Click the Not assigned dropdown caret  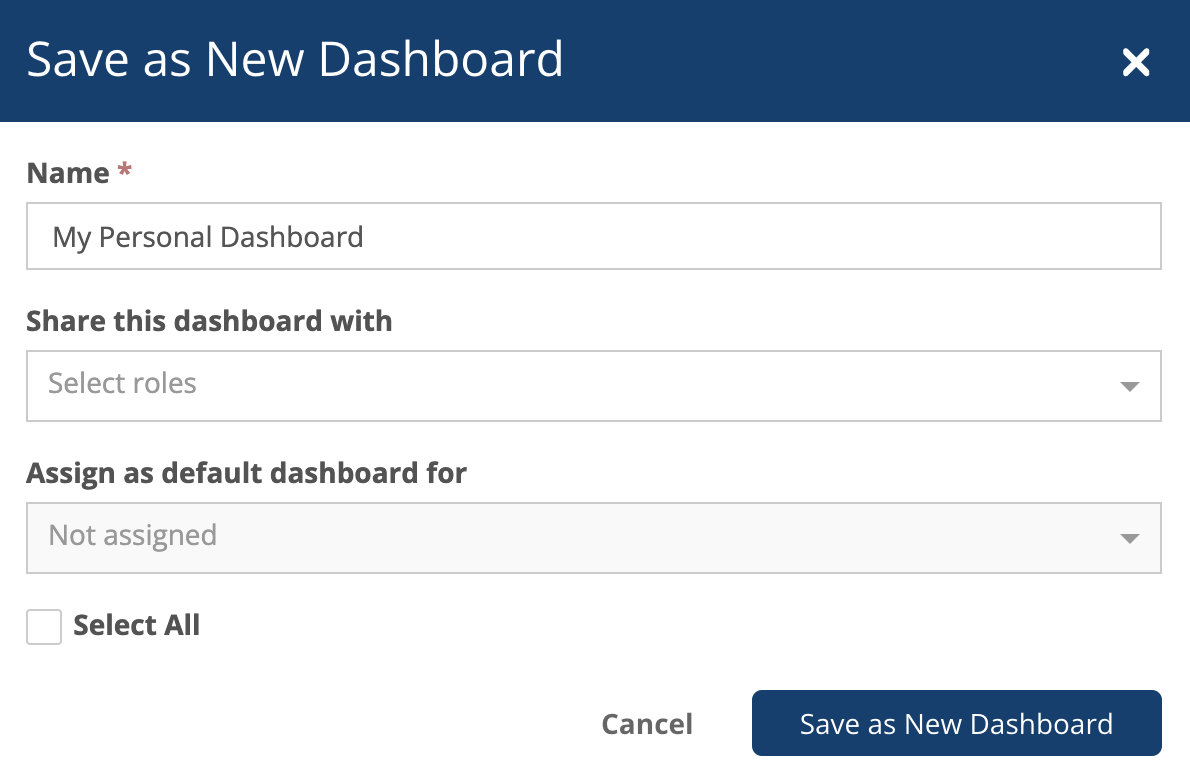pos(1129,538)
